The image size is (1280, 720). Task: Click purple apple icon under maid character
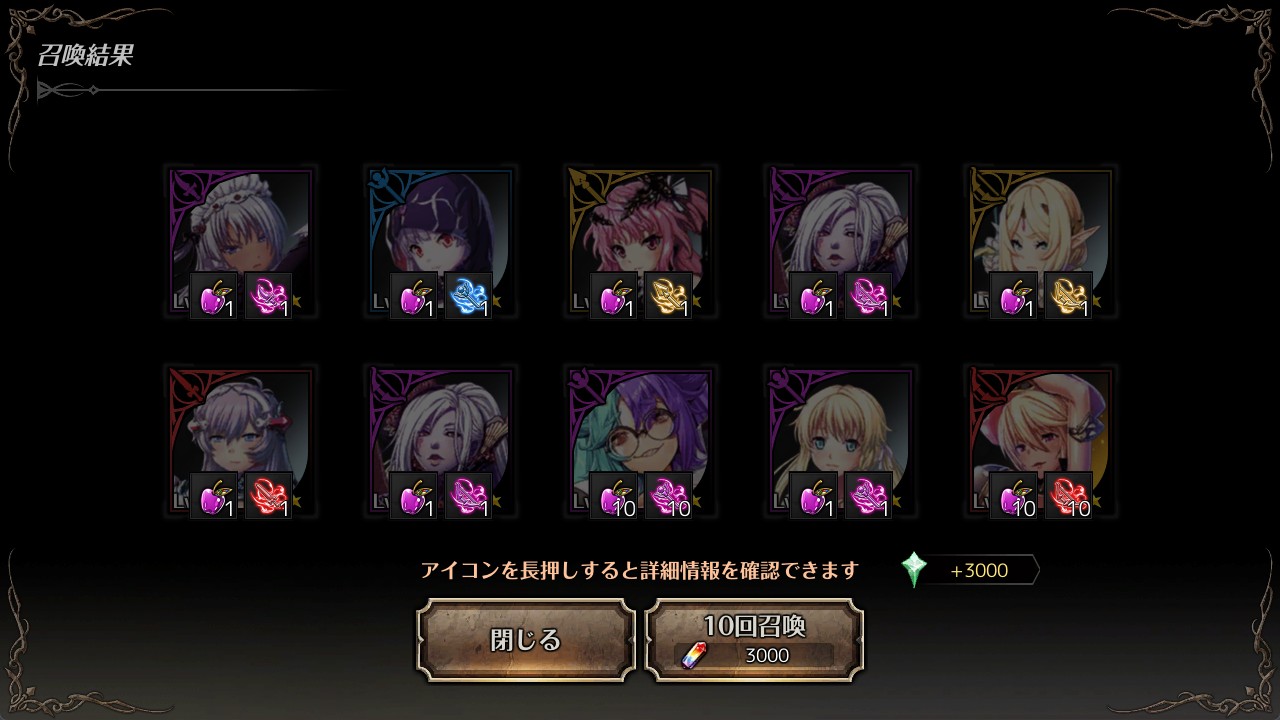point(214,296)
